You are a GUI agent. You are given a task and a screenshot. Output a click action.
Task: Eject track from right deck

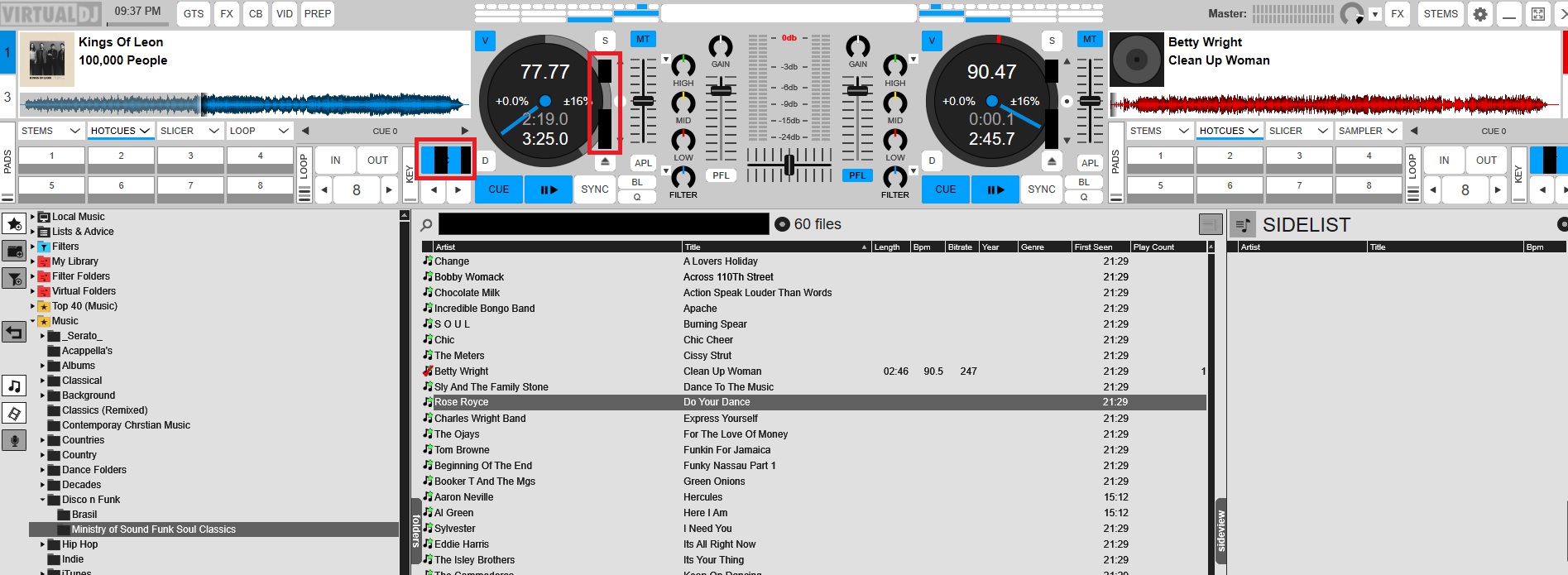[1052, 161]
